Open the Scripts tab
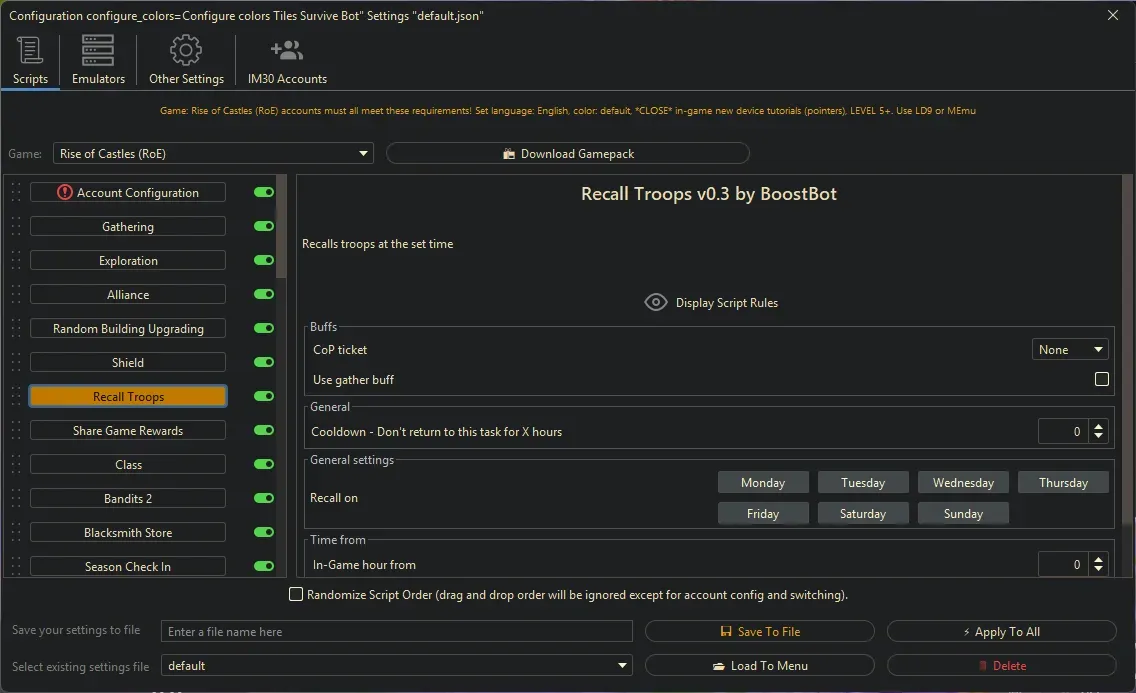1136x693 pixels. pos(30,62)
